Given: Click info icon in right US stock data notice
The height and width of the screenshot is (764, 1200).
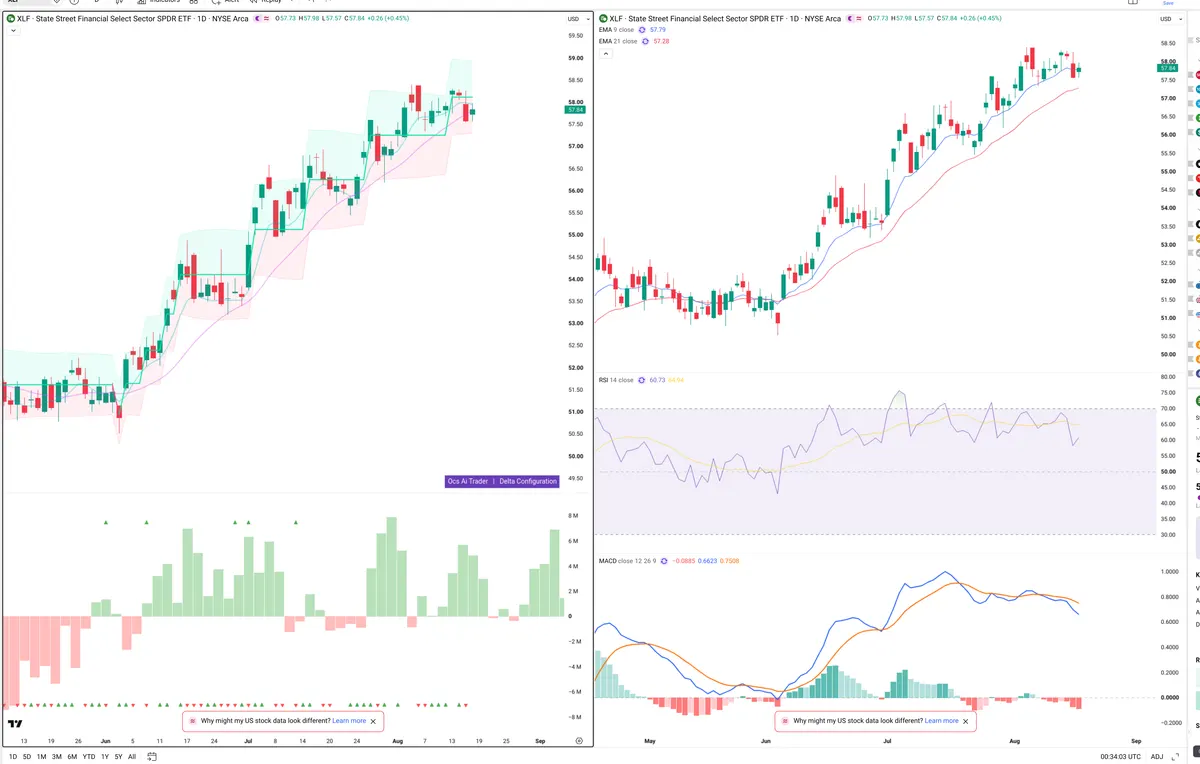Looking at the screenshot, I should (786, 720).
